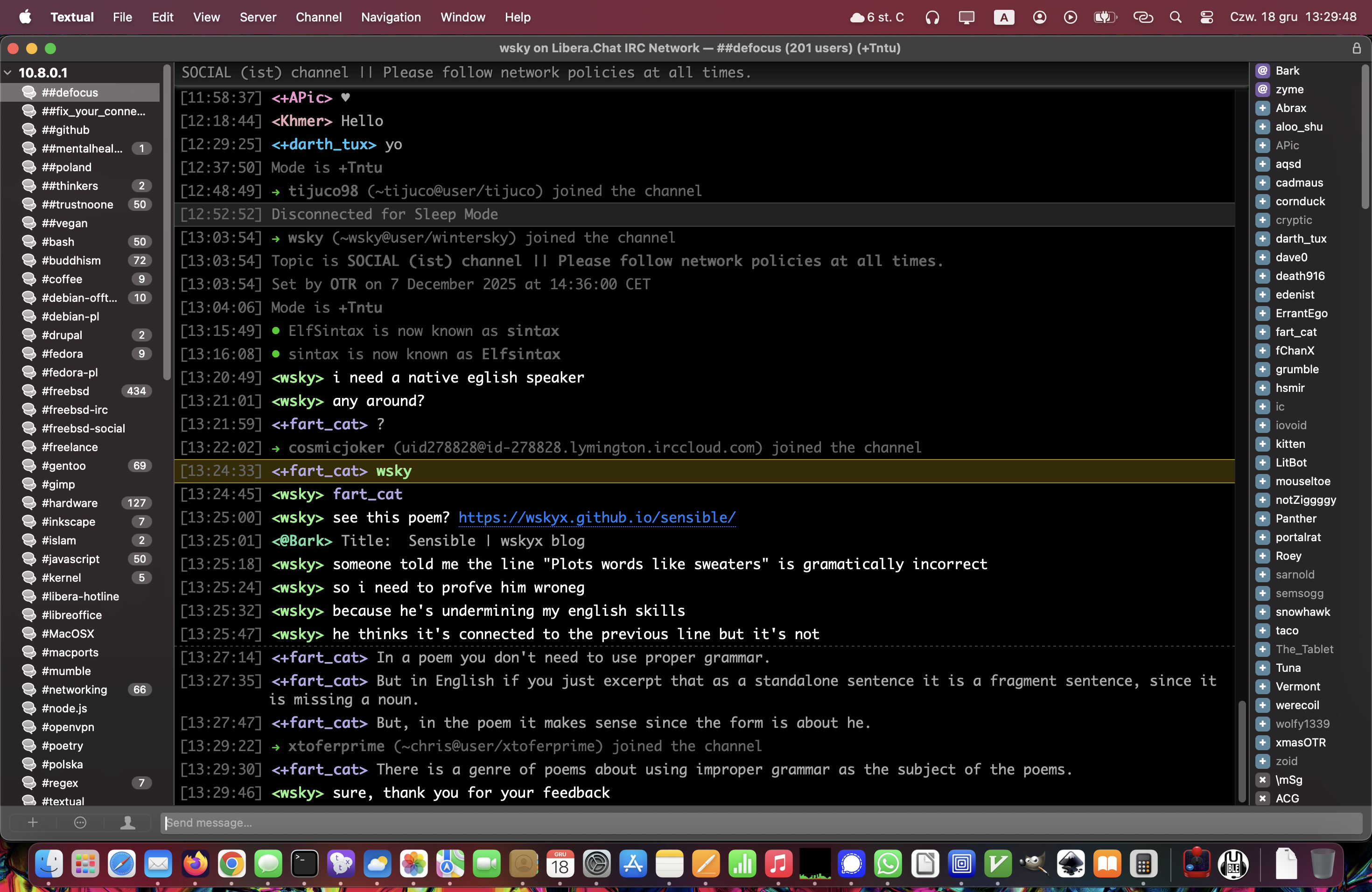Click the plus voice badge beside fart_cat
The height and width of the screenshot is (892, 1372).
point(1262,332)
